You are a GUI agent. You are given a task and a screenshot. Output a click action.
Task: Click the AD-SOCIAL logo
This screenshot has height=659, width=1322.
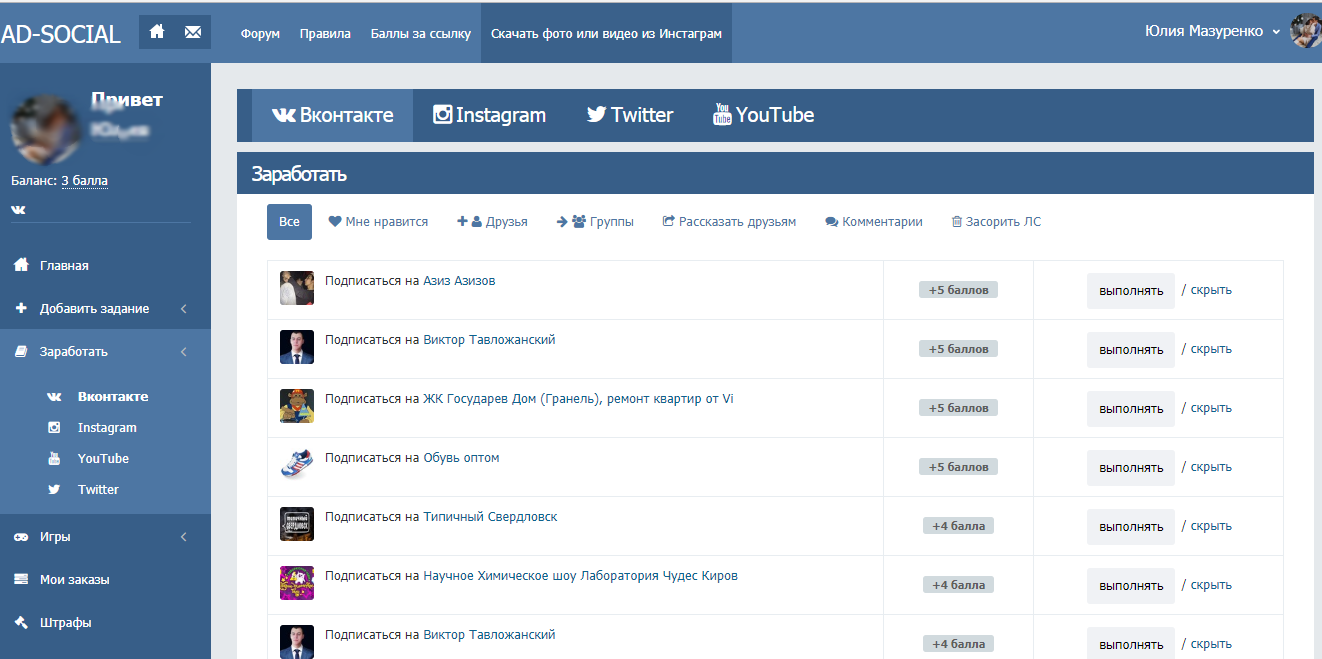pyautogui.click(x=60, y=34)
